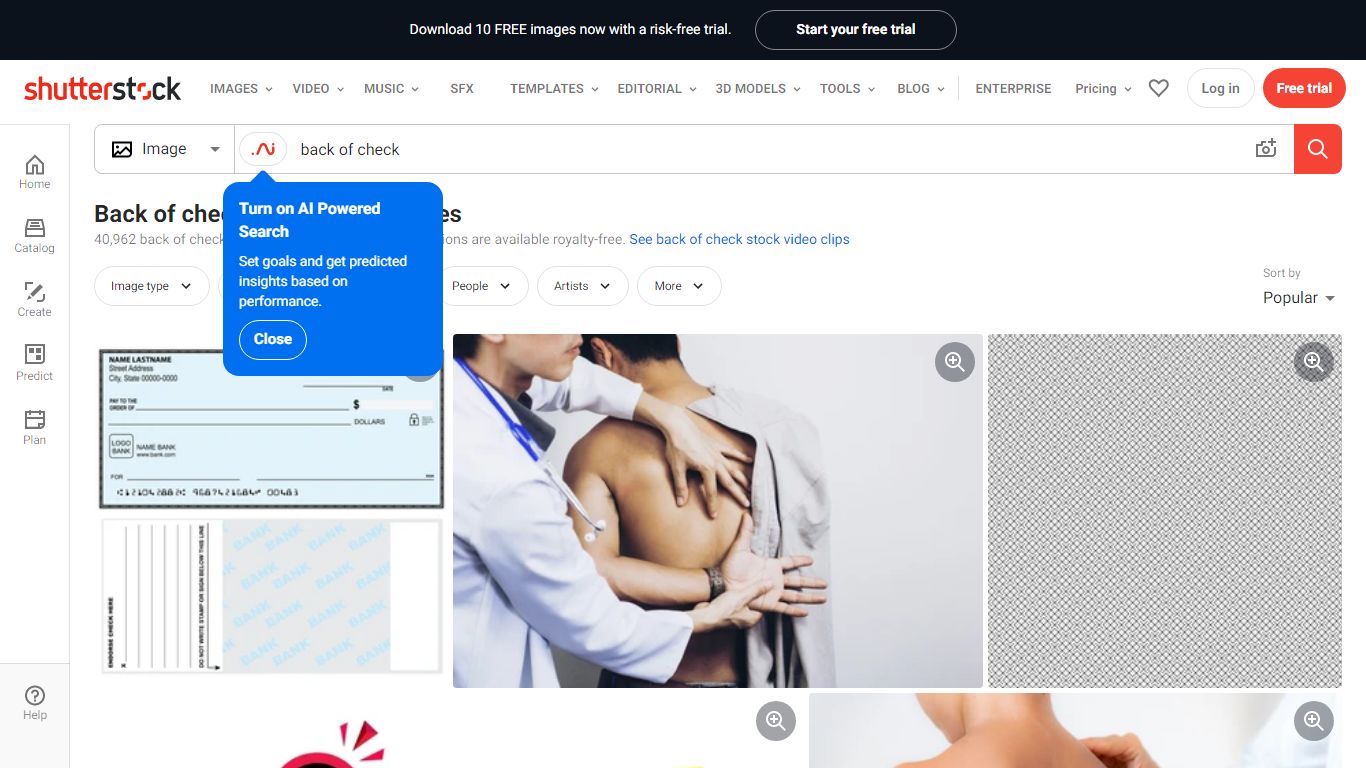Expand the EDITORIAL navigation menu
Image resolution: width=1366 pixels, height=768 pixels.
[657, 88]
